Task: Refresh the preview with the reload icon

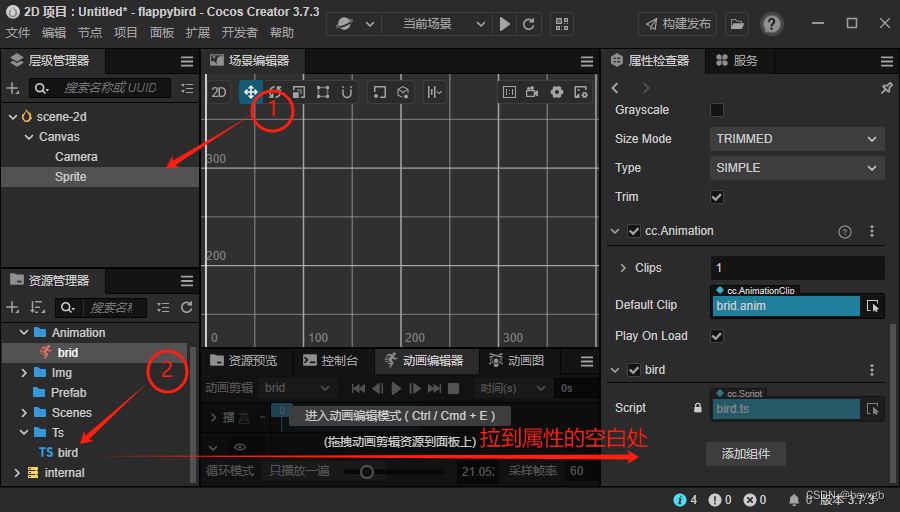Action: [x=529, y=24]
